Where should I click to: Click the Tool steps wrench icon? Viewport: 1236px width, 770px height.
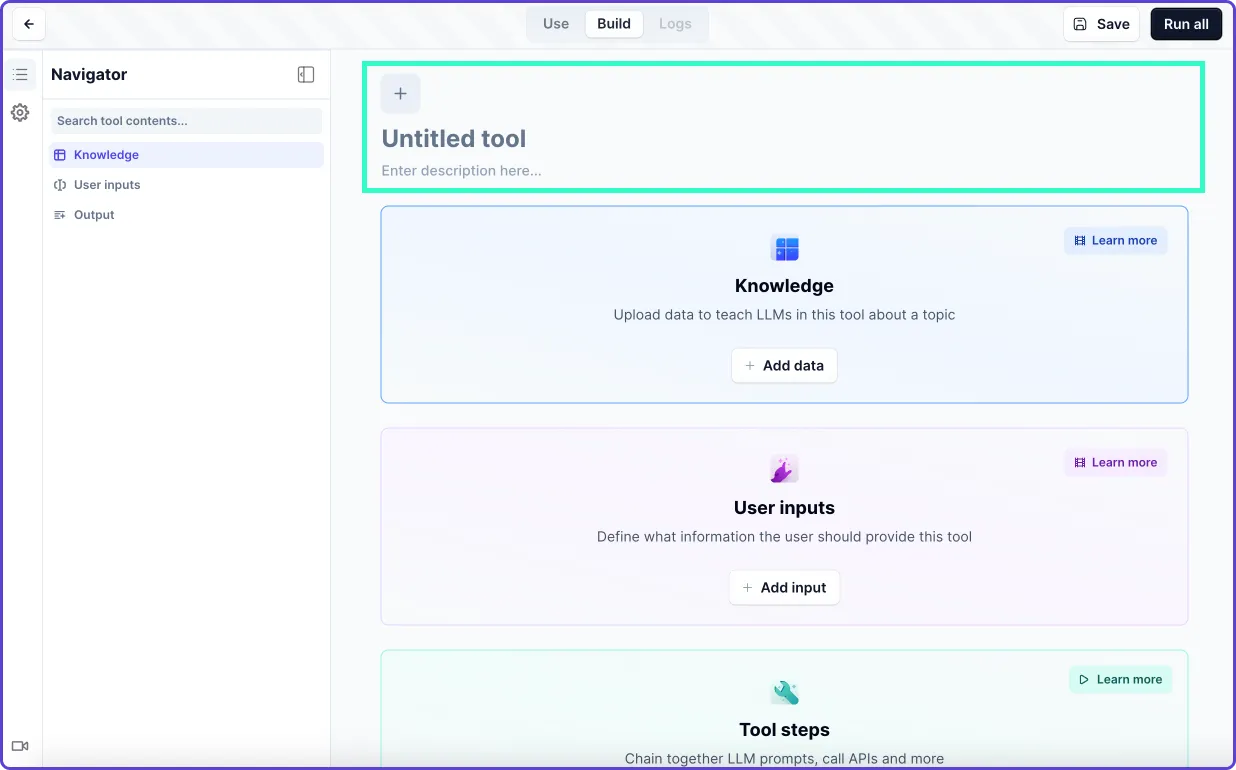pos(785,692)
